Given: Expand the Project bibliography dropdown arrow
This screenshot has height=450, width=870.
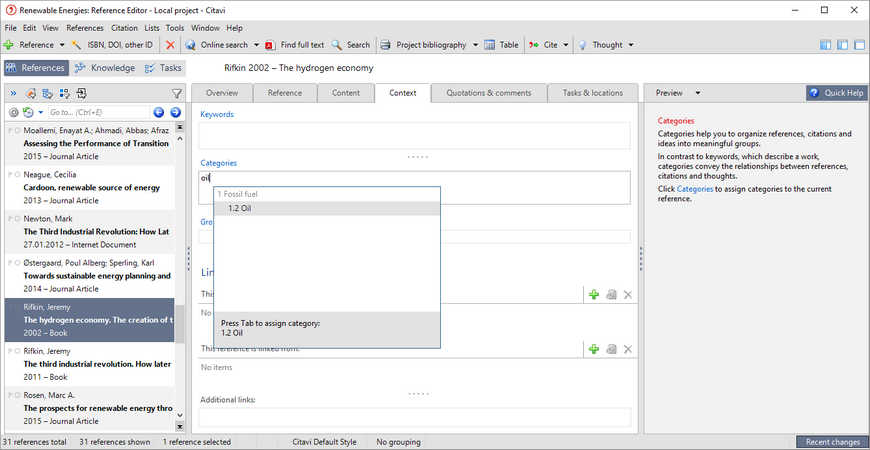Looking at the screenshot, I should [476, 45].
